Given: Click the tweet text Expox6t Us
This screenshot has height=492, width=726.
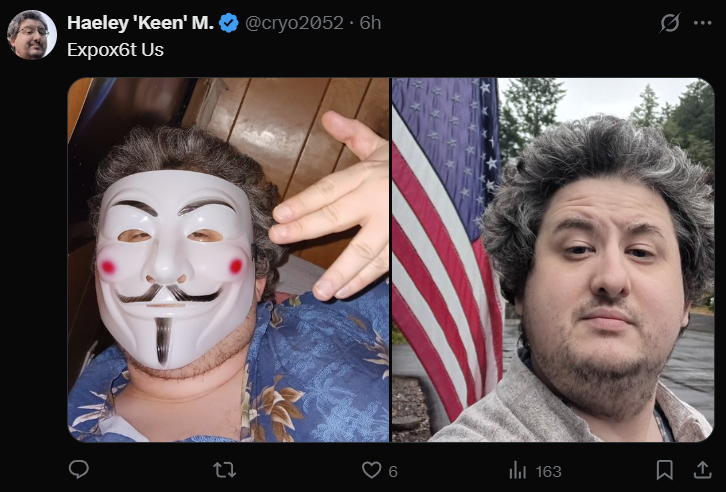Looking at the screenshot, I should click(x=115, y=50).
